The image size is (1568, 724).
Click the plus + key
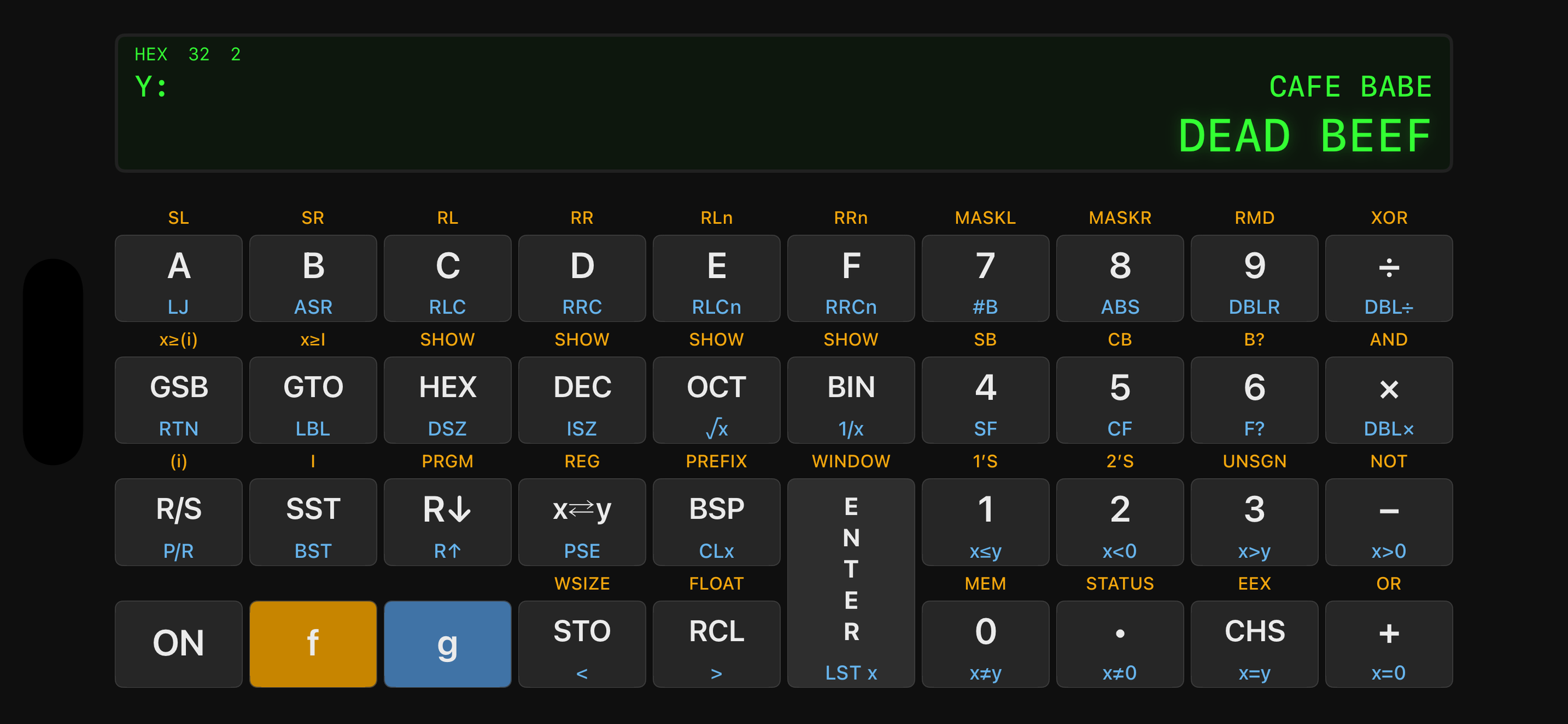1389,644
